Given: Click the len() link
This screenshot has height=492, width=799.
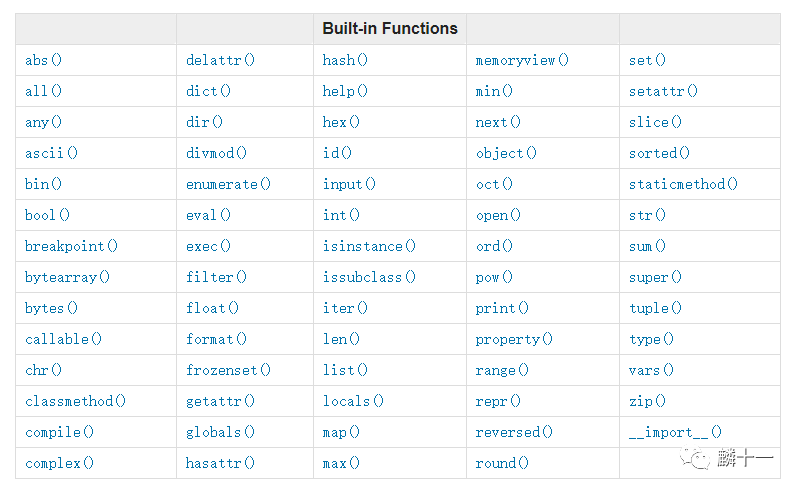Looking at the screenshot, I should pyautogui.click(x=341, y=339).
